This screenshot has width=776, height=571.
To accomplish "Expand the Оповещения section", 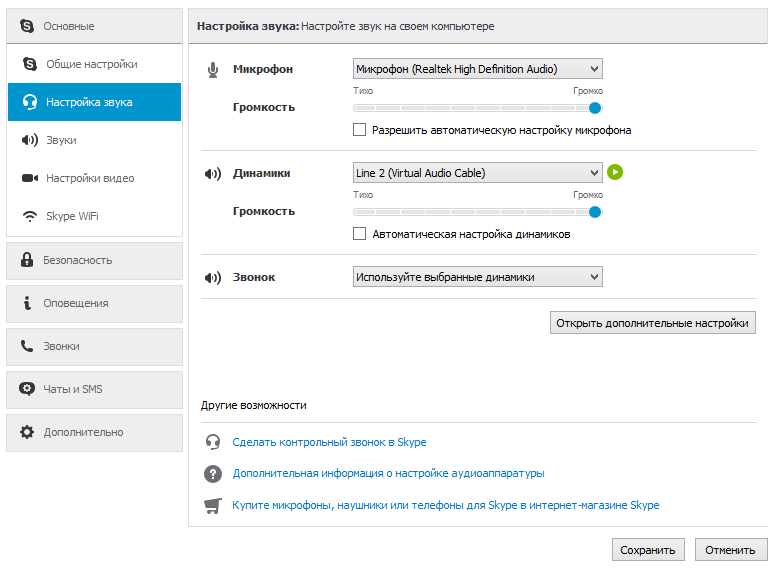I will point(95,303).
